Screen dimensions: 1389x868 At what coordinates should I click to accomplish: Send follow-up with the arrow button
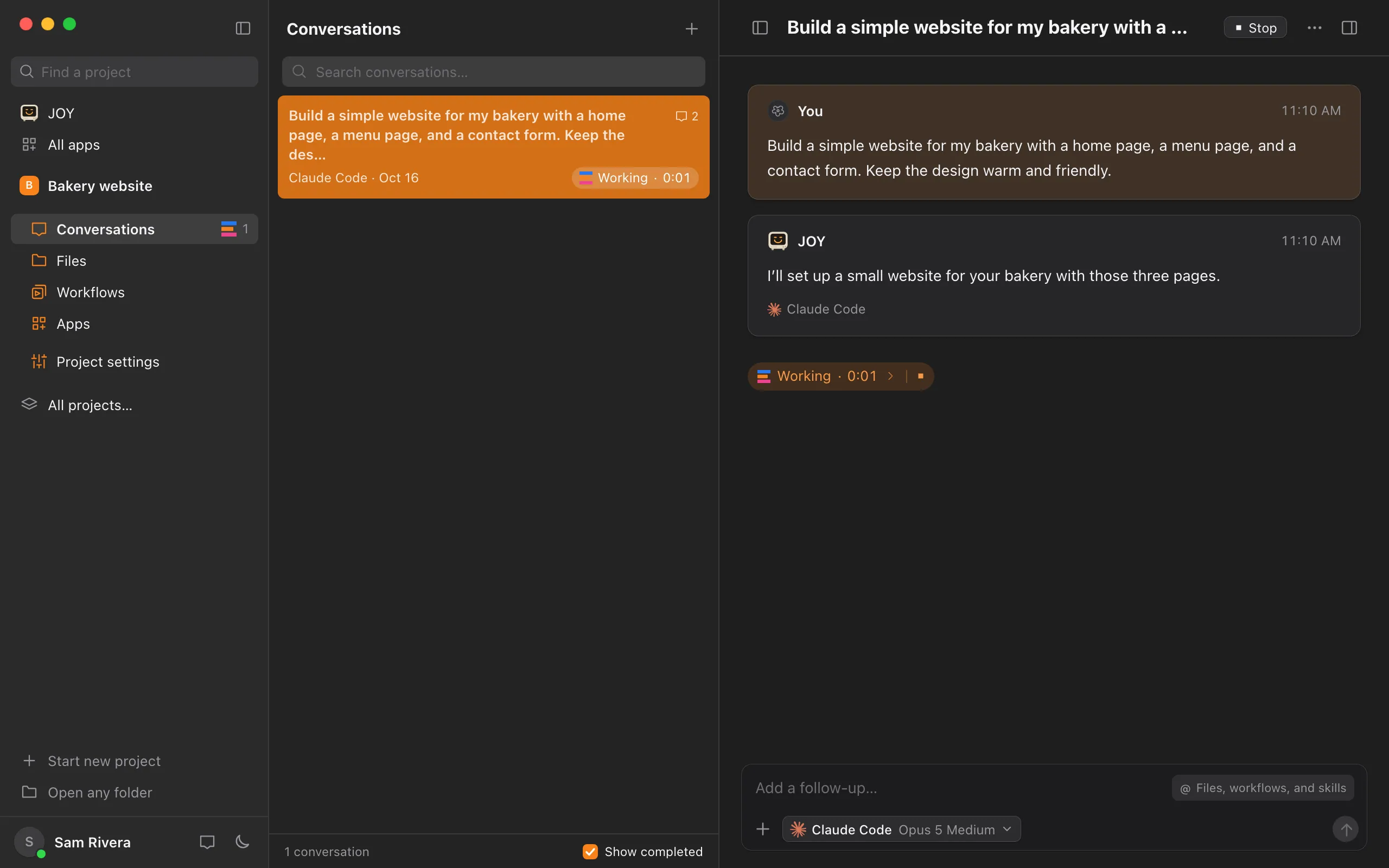click(1346, 829)
